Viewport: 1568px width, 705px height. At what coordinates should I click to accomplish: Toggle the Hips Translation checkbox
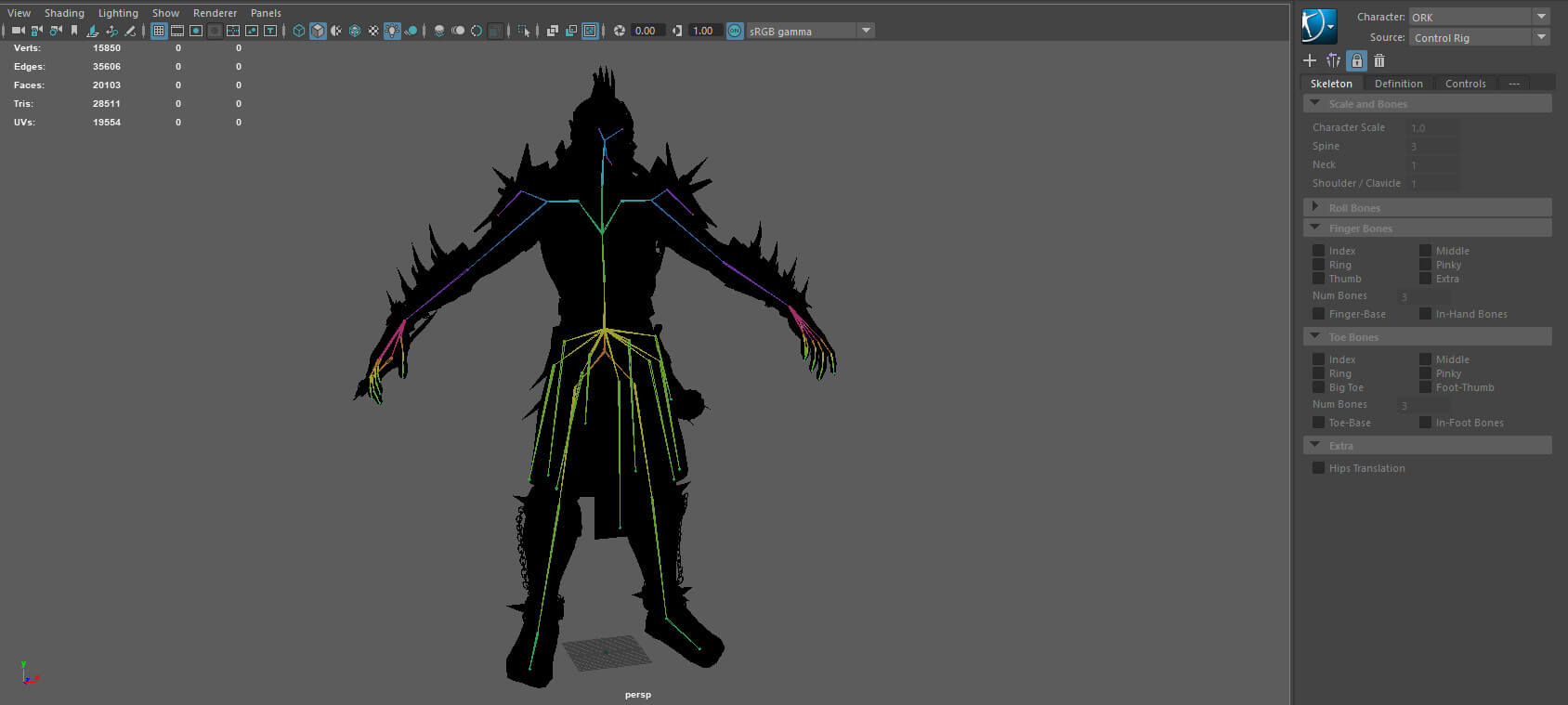pyautogui.click(x=1318, y=468)
